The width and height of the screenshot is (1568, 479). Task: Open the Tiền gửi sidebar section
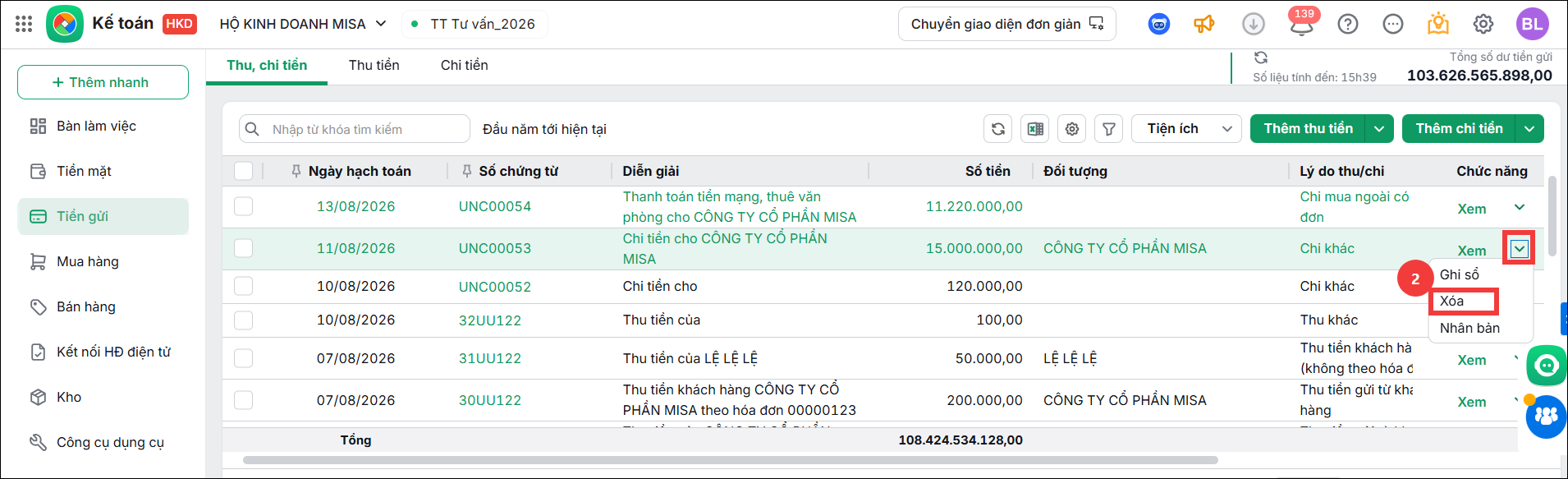(x=103, y=216)
